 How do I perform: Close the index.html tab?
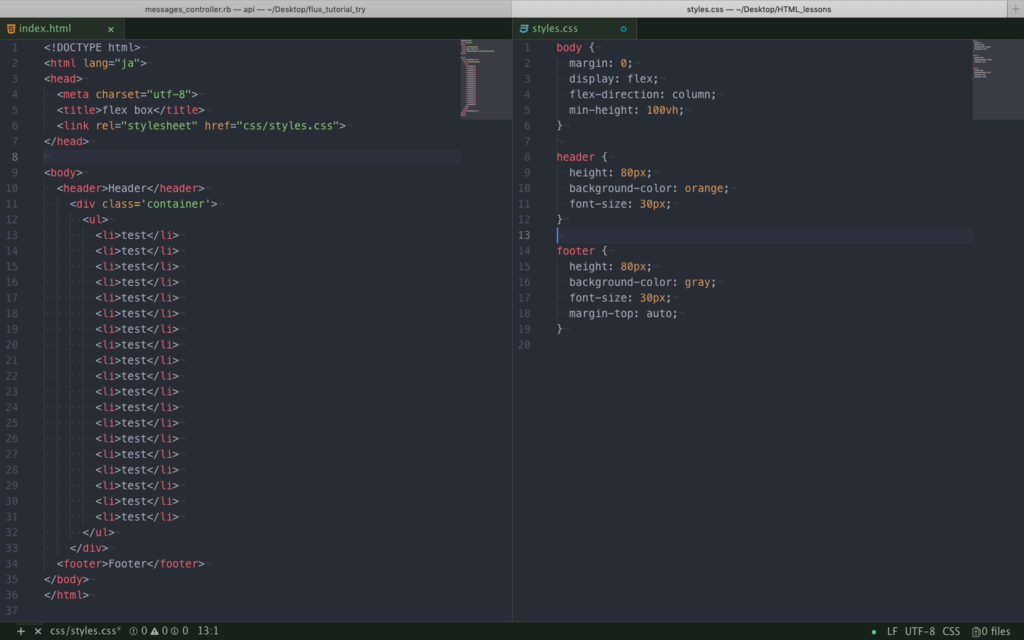pos(110,29)
